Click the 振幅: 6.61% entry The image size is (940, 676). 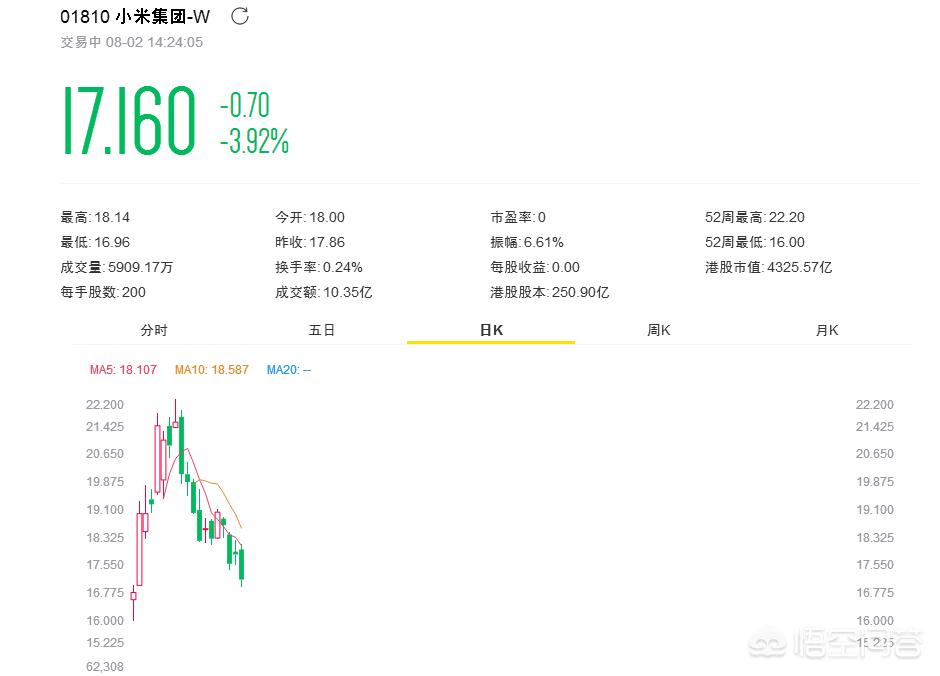[x=527, y=243]
